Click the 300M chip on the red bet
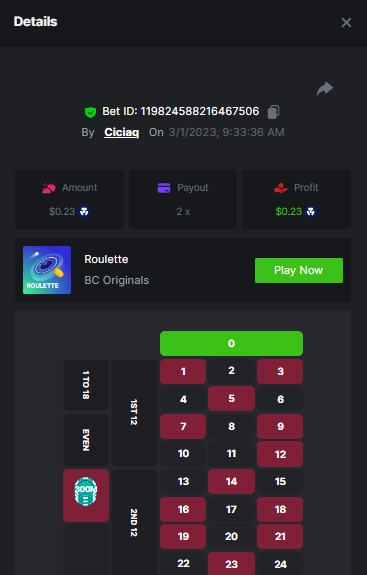 86,491
